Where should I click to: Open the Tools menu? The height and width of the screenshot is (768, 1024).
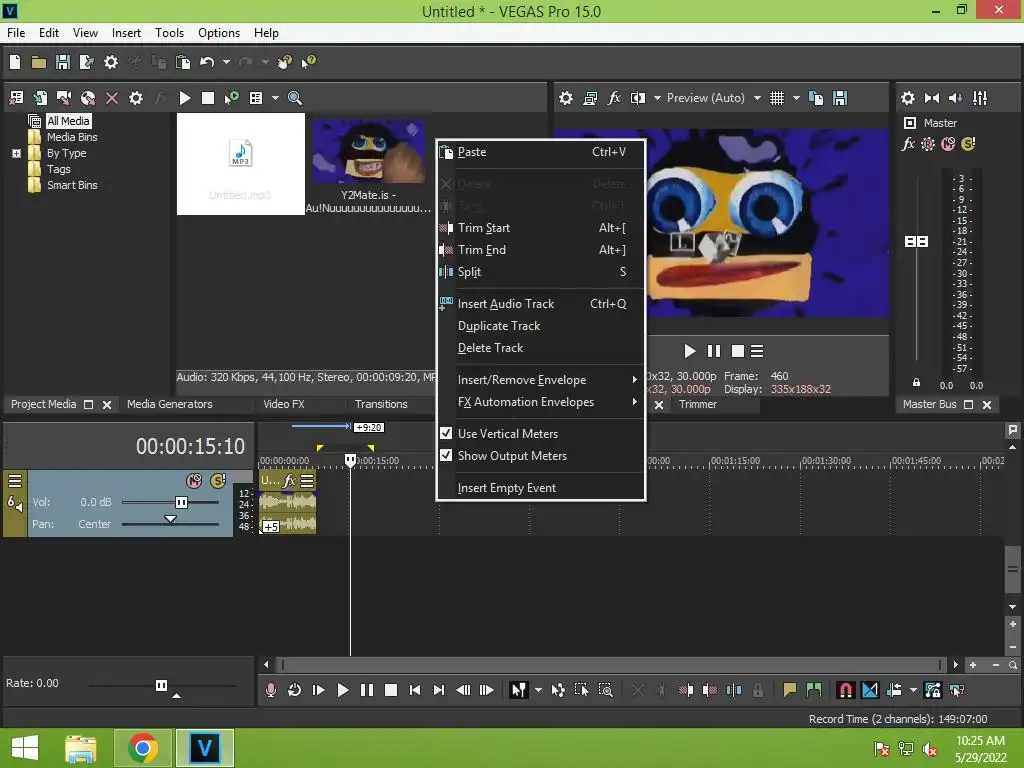[x=169, y=33]
